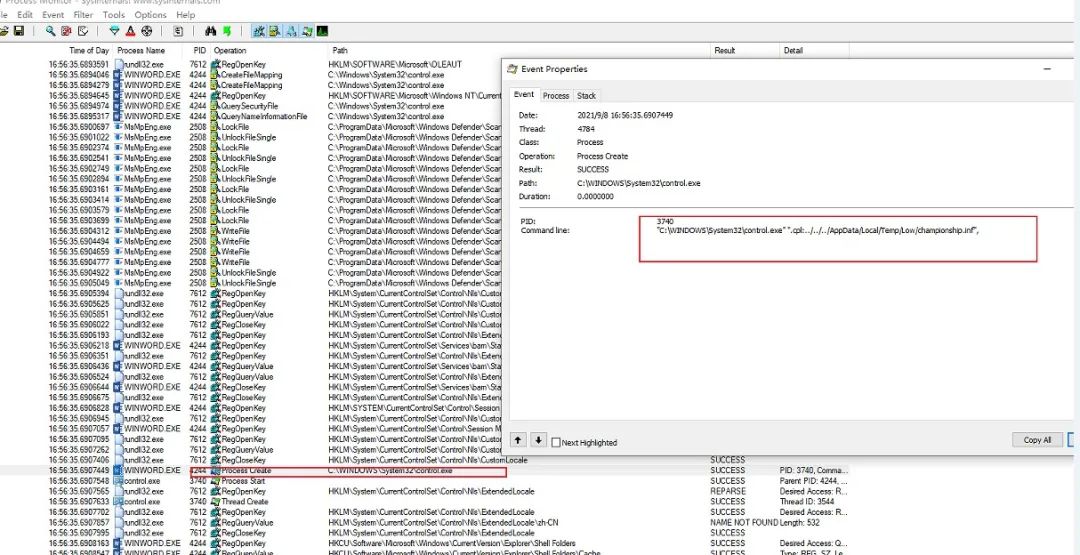1080x555 pixels.
Task: Click the Find binoculars icon
Action: pyautogui.click(x=210, y=31)
